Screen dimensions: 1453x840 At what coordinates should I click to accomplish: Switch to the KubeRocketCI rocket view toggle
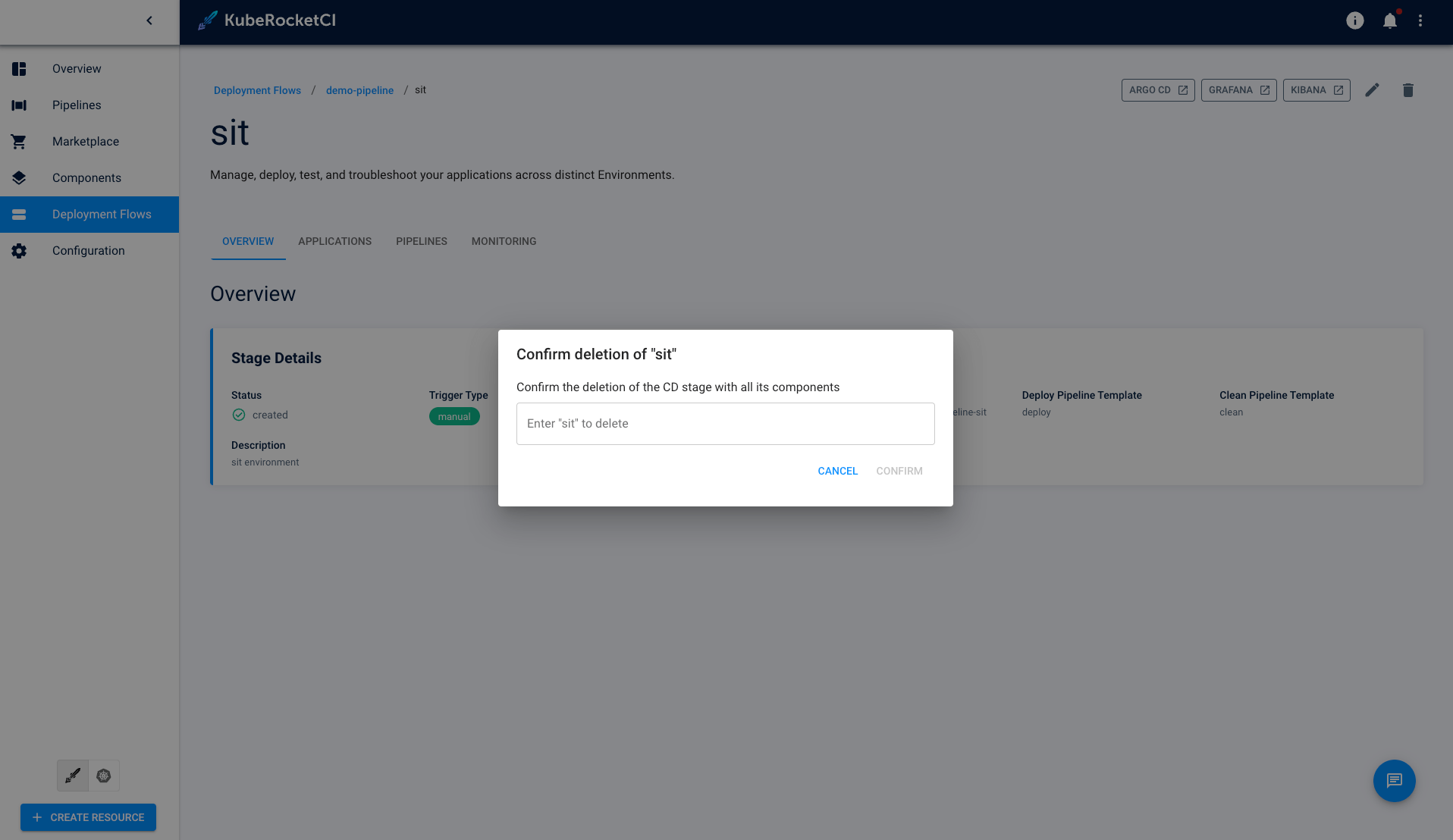pyautogui.click(x=73, y=776)
